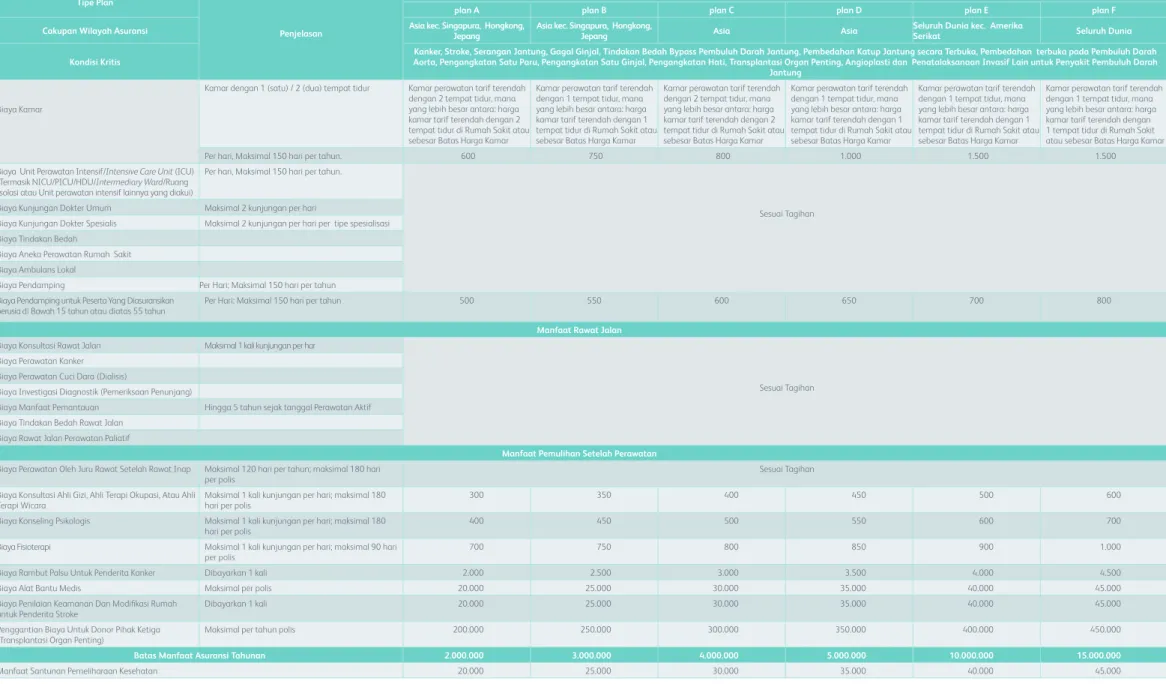Select the plan C column header
Viewport: 1166px width, 684px height.
[721, 10]
